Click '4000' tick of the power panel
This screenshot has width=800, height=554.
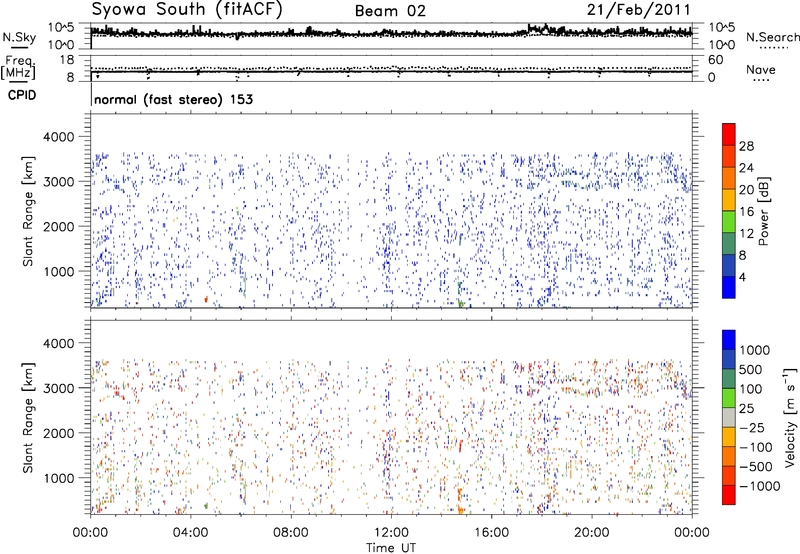pos(59,137)
